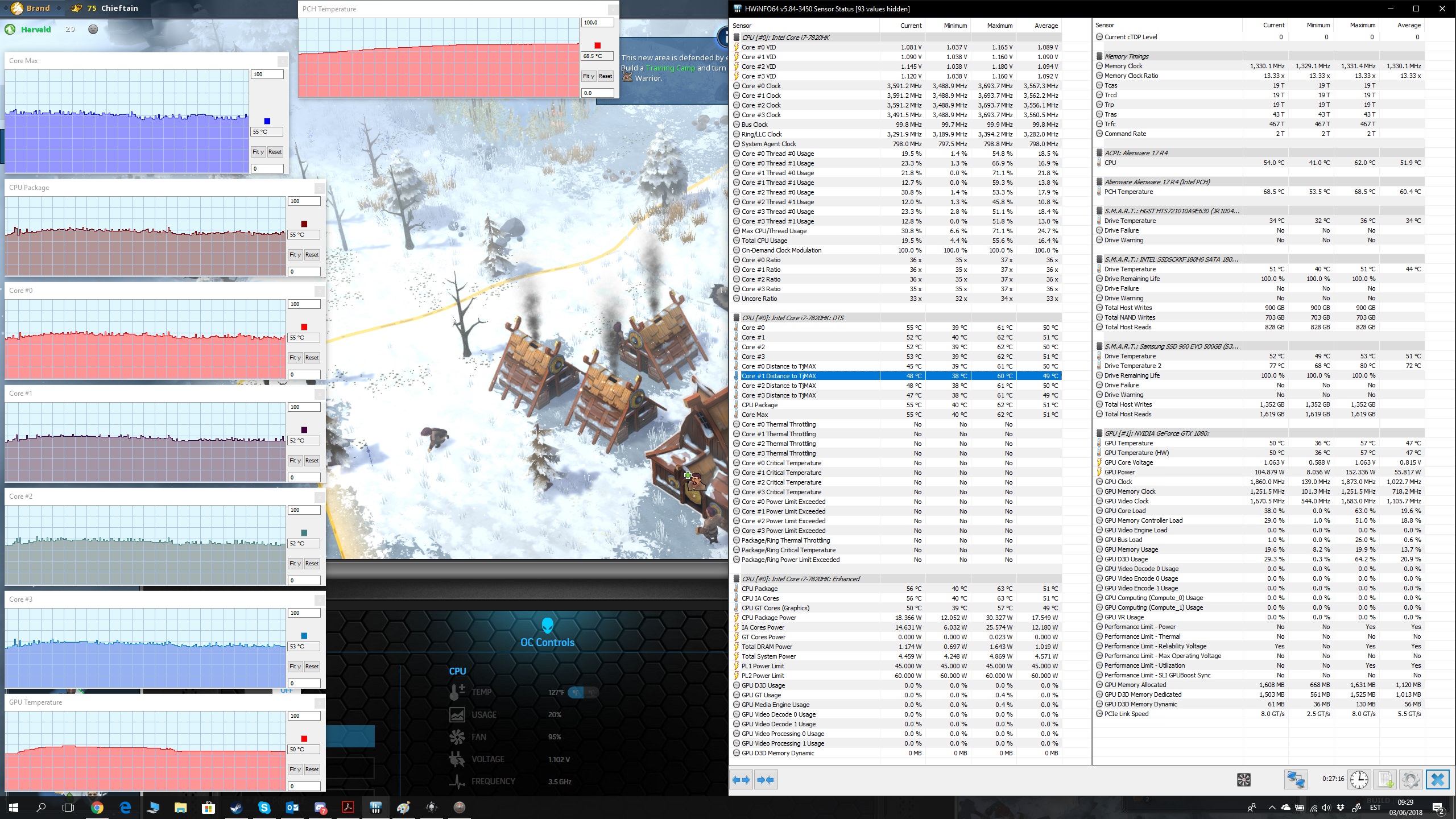This screenshot has height=819, width=1456.
Task: Click the Current column header in left pane
Action: click(x=911, y=26)
